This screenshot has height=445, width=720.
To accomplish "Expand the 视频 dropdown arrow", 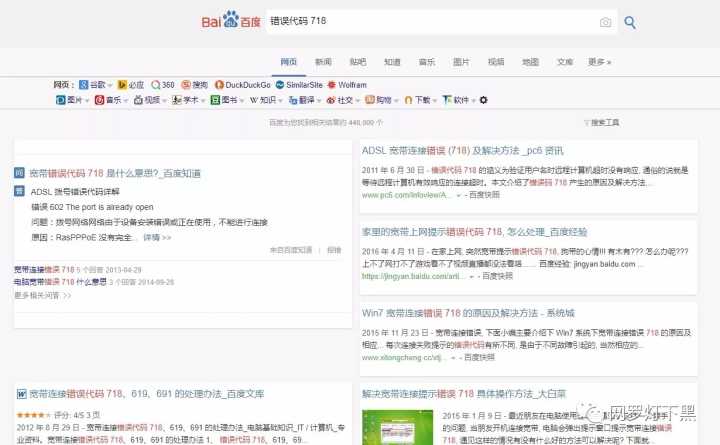I will point(164,100).
